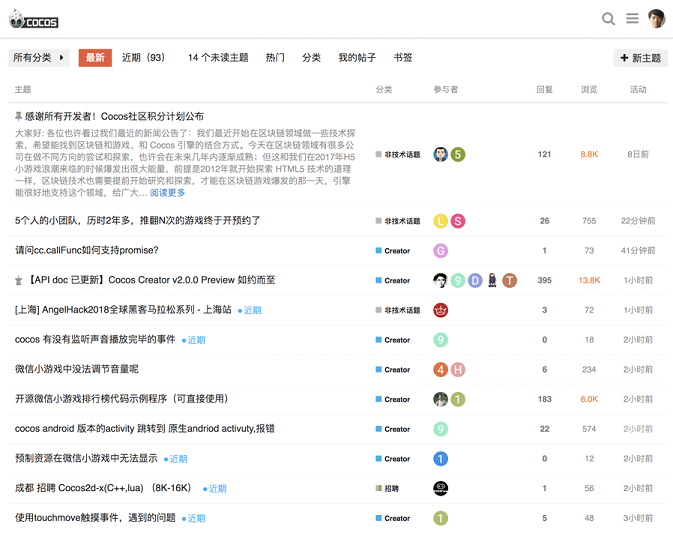Open the cocos android activity 报错 topic
This screenshot has height=533, width=673.
click(145, 428)
